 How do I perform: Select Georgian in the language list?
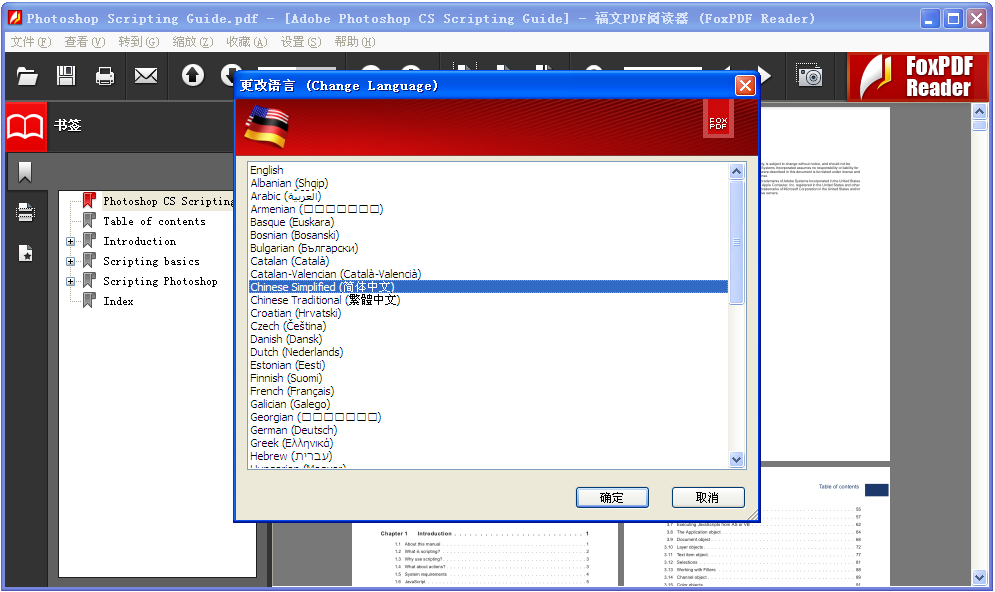488,417
